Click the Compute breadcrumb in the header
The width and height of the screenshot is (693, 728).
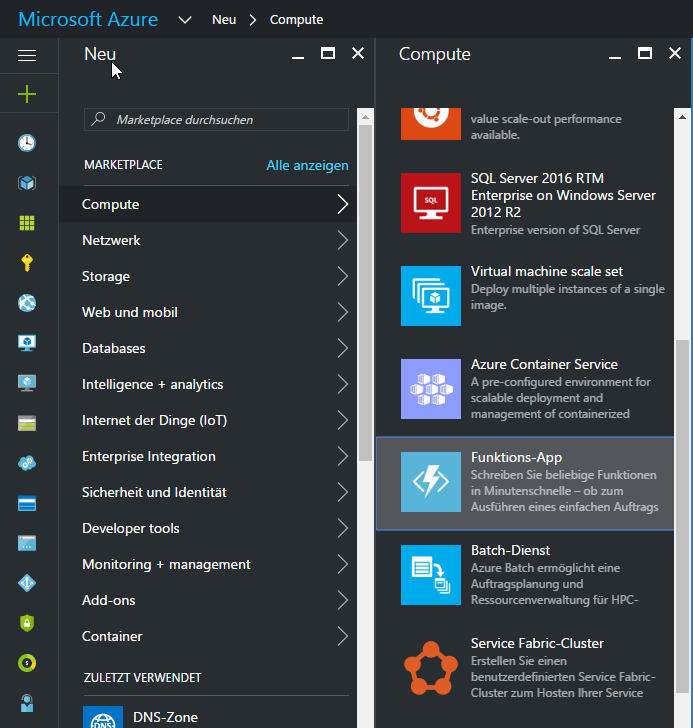pos(296,20)
